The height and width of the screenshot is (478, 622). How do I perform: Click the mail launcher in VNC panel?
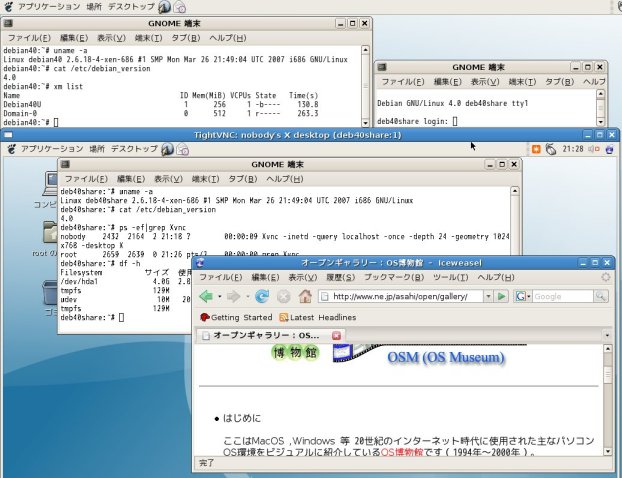point(182,150)
